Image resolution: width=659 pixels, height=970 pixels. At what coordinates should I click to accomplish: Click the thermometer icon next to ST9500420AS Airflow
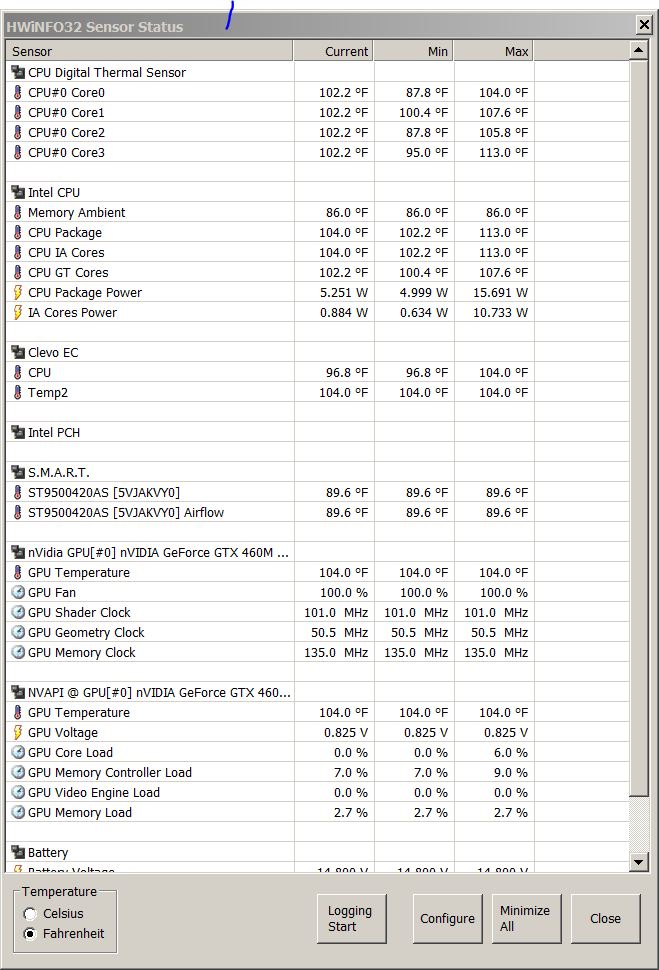tap(17, 512)
